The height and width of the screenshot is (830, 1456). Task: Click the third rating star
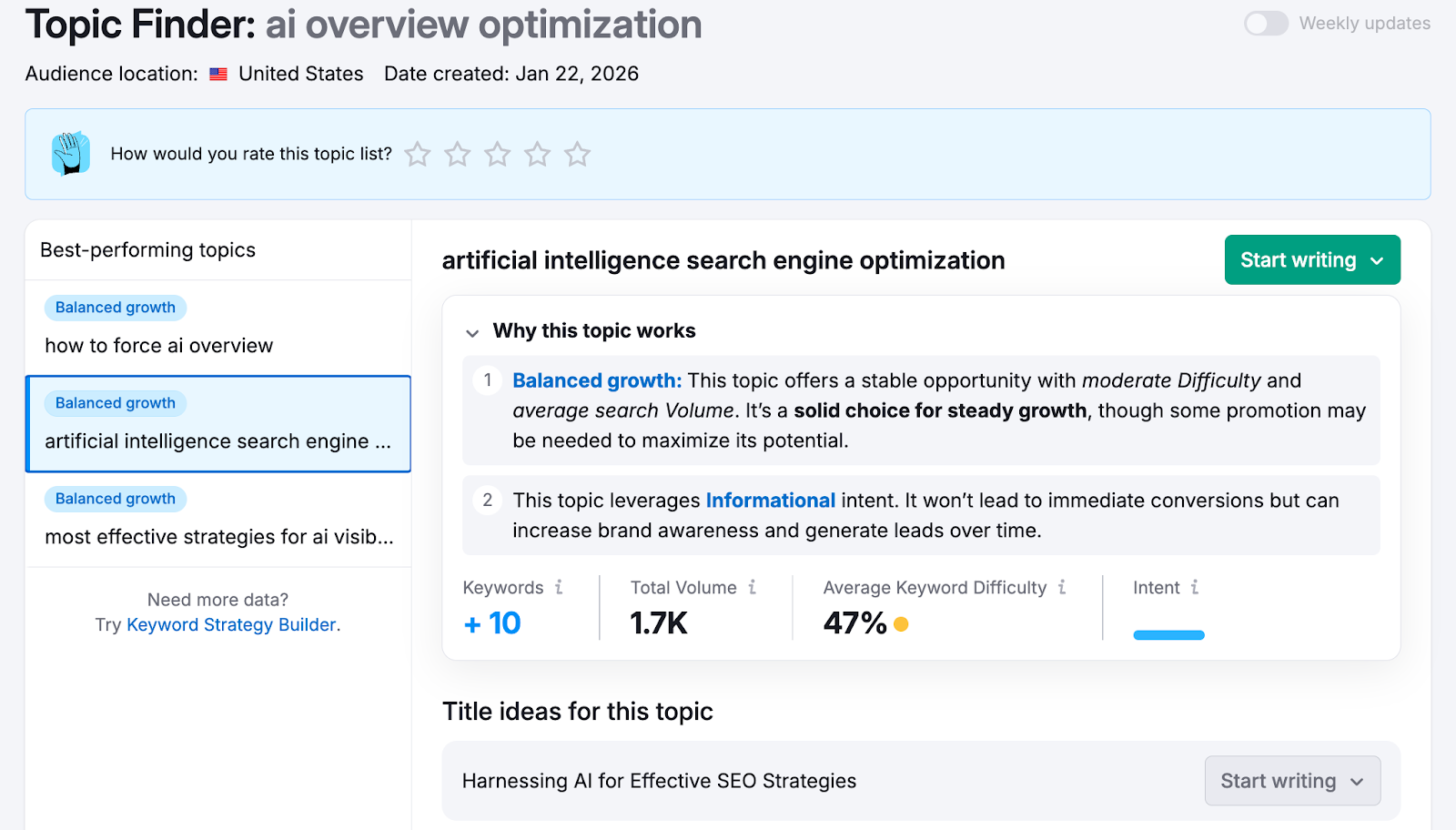point(498,154)
